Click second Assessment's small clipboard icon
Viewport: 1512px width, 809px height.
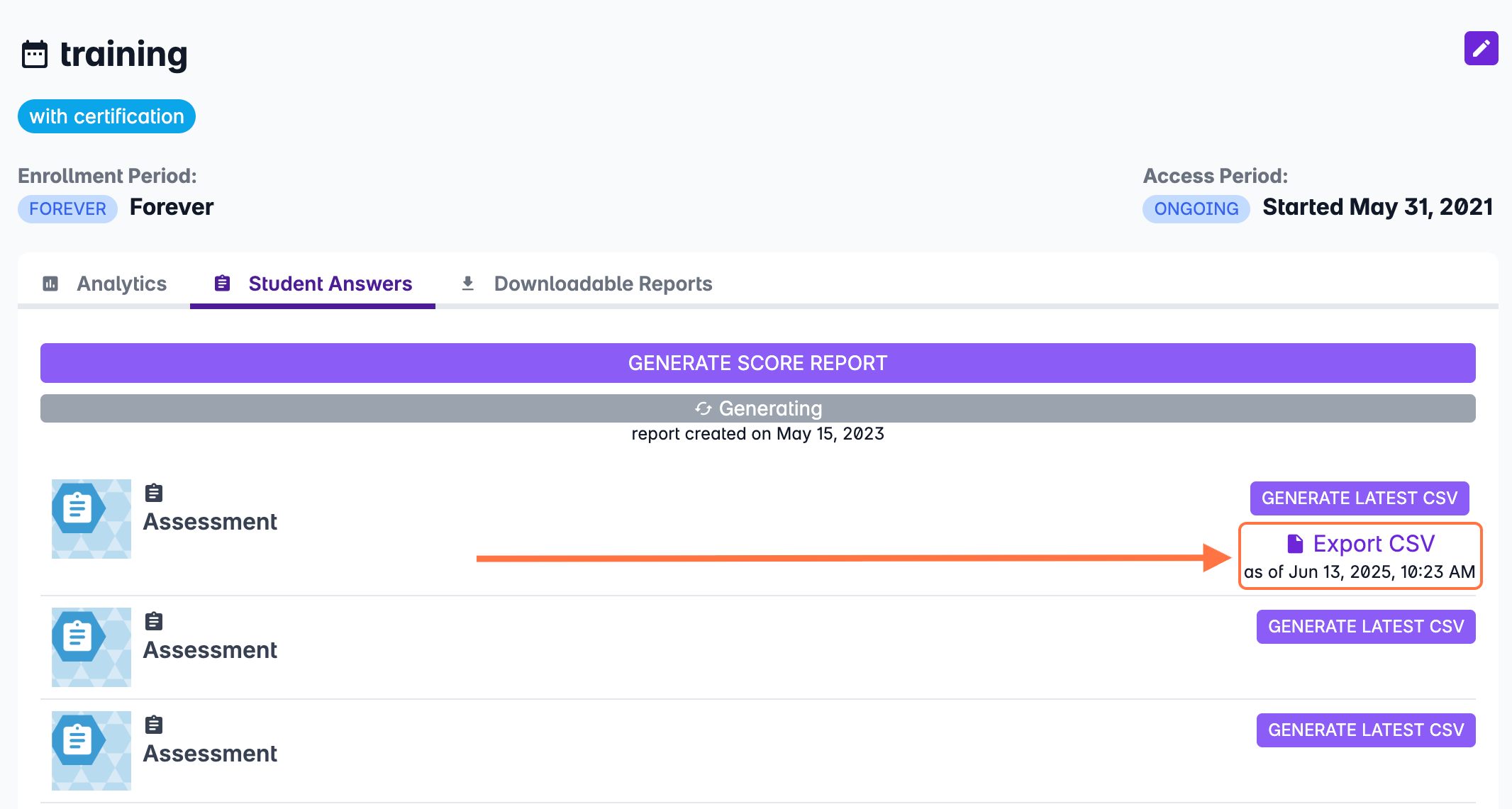(x=154, y=621)
